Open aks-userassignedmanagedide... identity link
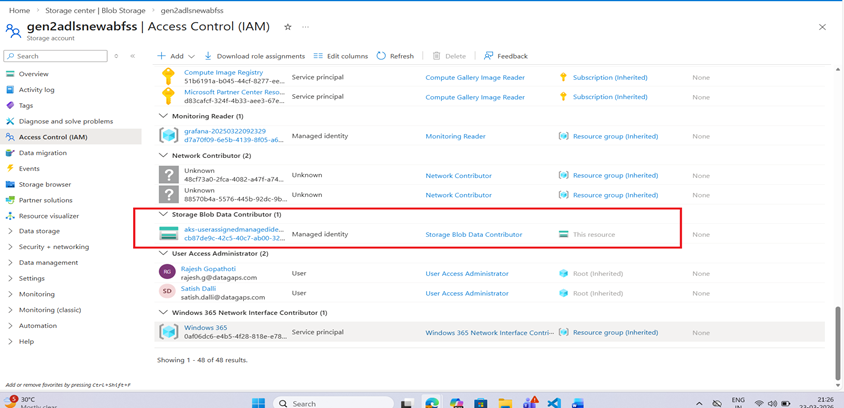The height and width of the screenshot is (408, 844). point(234,229)
